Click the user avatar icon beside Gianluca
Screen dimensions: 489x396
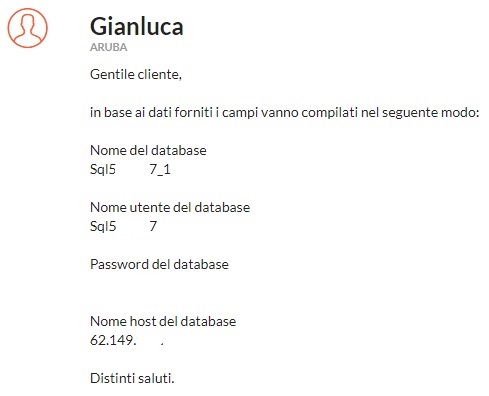[x=28, y=28]
